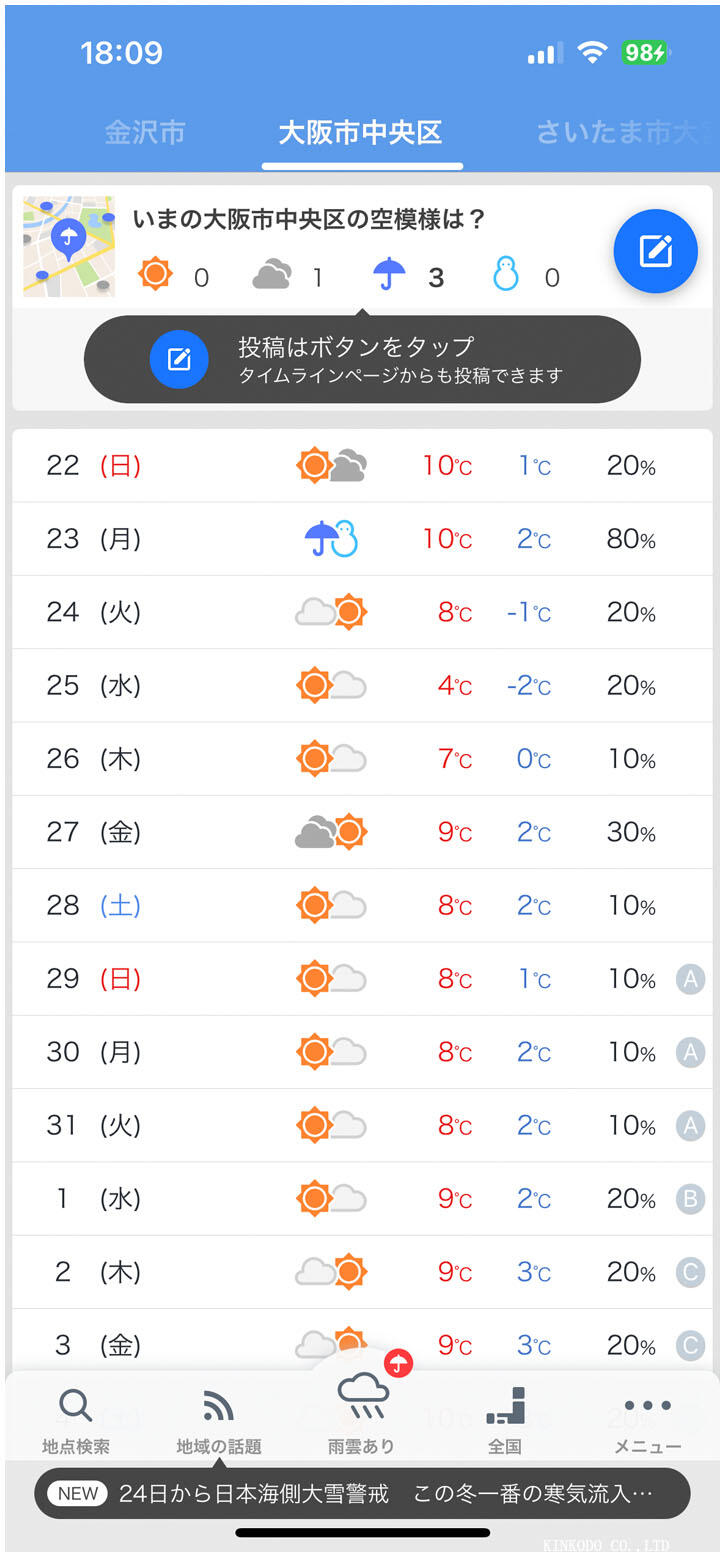Viewport: 725px width, 1558px height.
Task: Open 地域の話題 local topics feed
Action: [218, 1420]
